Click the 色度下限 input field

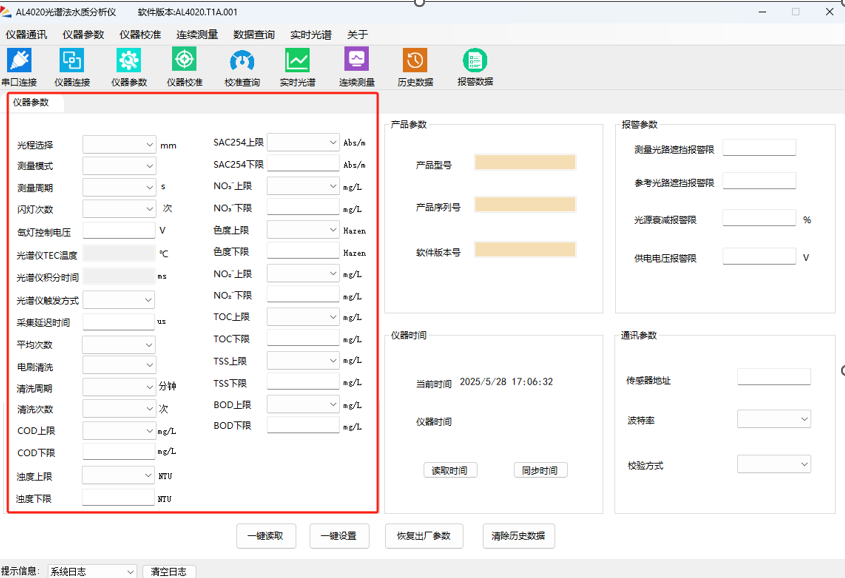pyautogui.click(x=303, y=251)
